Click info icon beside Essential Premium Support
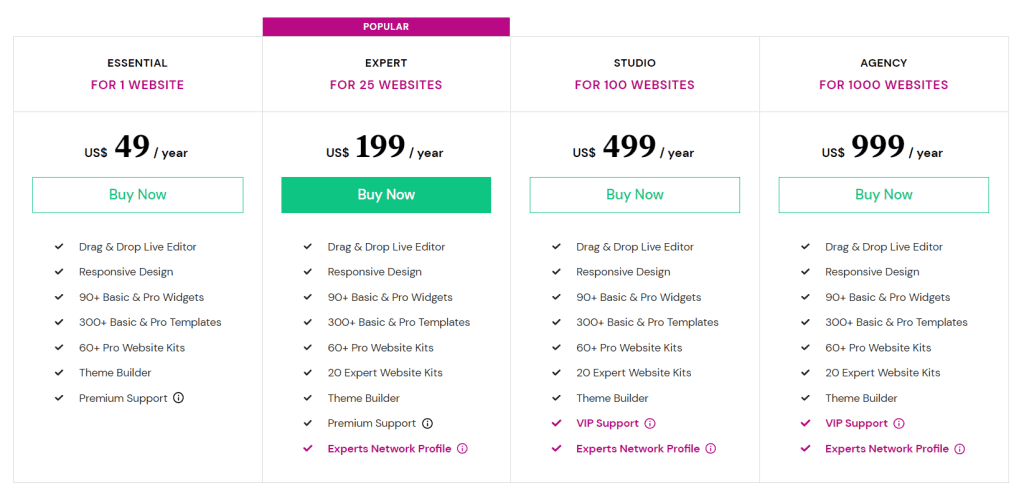This screenshot has height=491, width=1024. 178,398
